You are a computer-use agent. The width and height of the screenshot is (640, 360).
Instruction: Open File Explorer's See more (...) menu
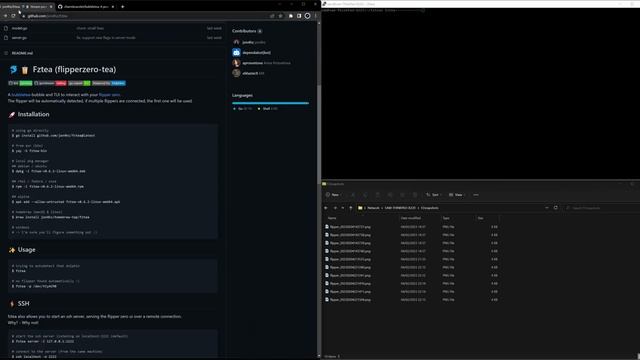point(476,195)
